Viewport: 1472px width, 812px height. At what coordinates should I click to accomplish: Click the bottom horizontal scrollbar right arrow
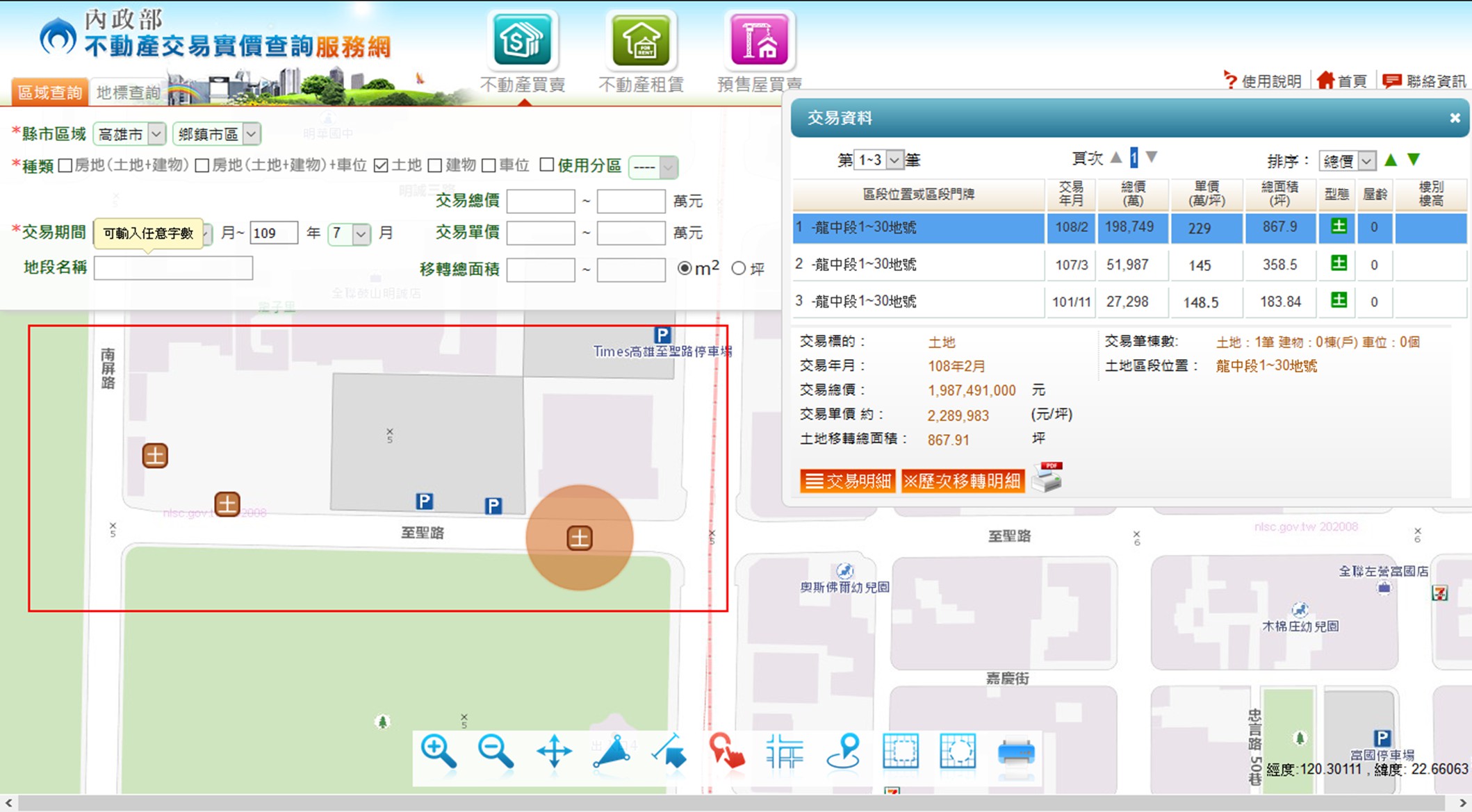pyautogui.click(x=1462, y=803)
